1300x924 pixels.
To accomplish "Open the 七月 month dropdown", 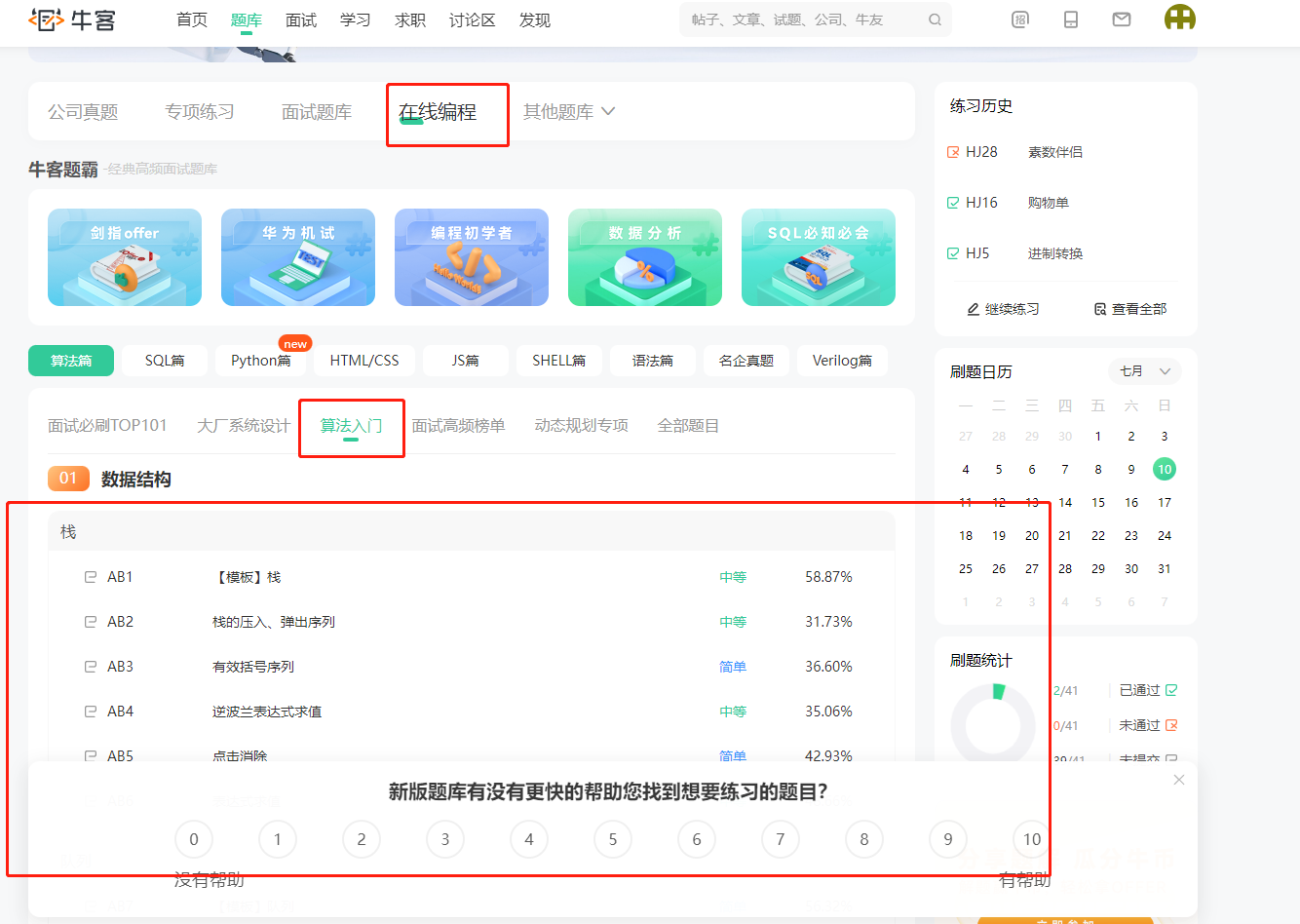I will coord(1145,371).
